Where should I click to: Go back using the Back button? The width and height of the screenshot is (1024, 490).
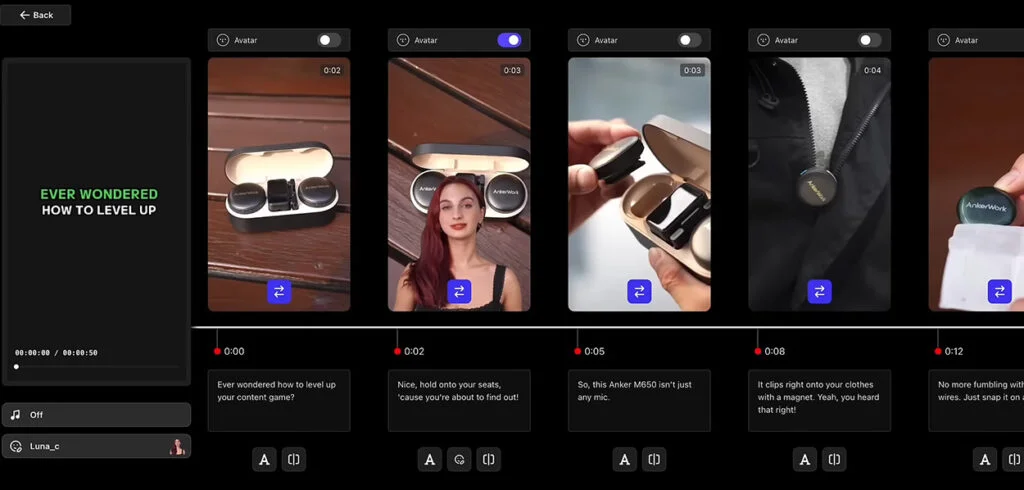36,15
